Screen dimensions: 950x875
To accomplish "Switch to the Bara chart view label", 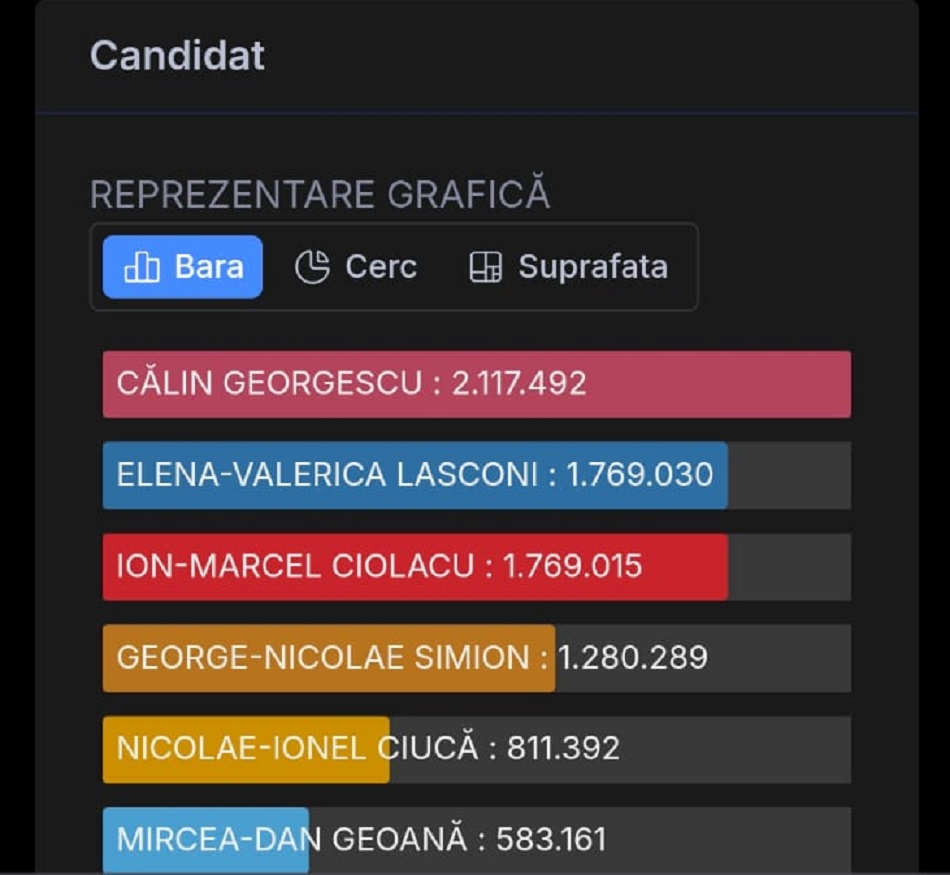I will [x=209, y=267].
